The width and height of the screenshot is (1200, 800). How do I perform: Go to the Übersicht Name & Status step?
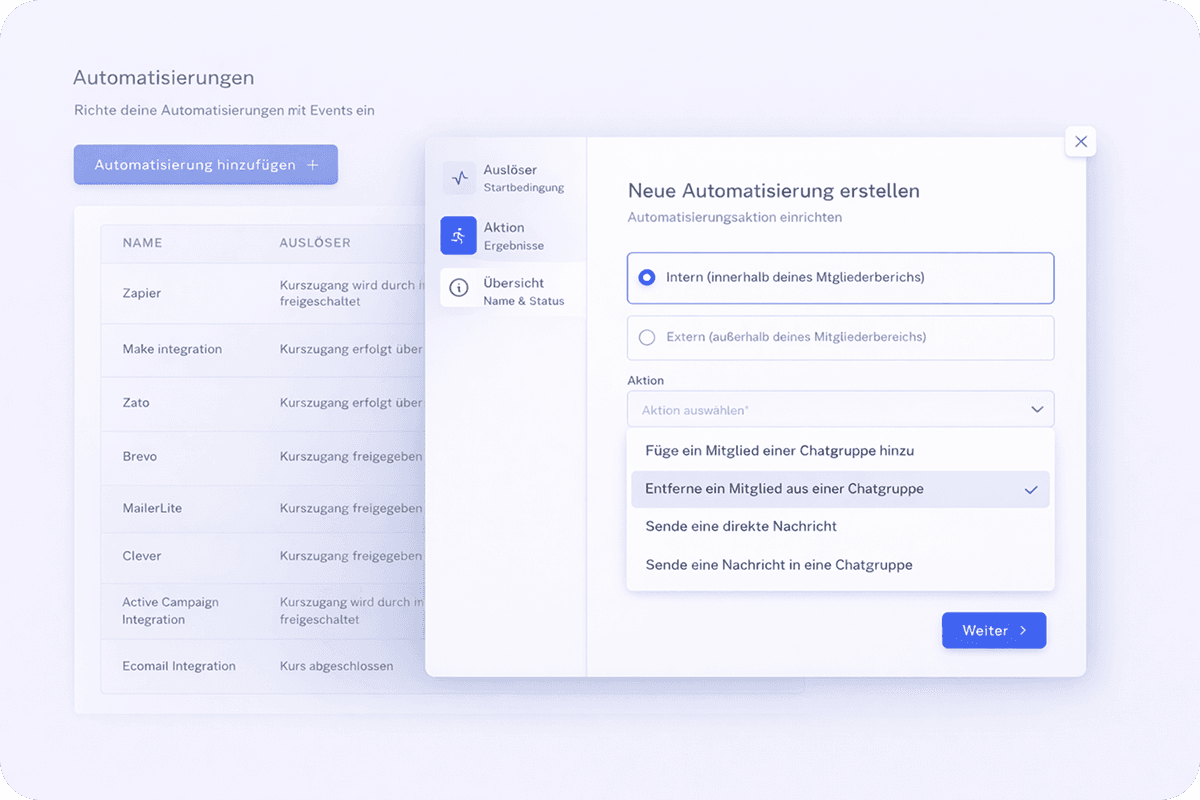tap(510, 288)
